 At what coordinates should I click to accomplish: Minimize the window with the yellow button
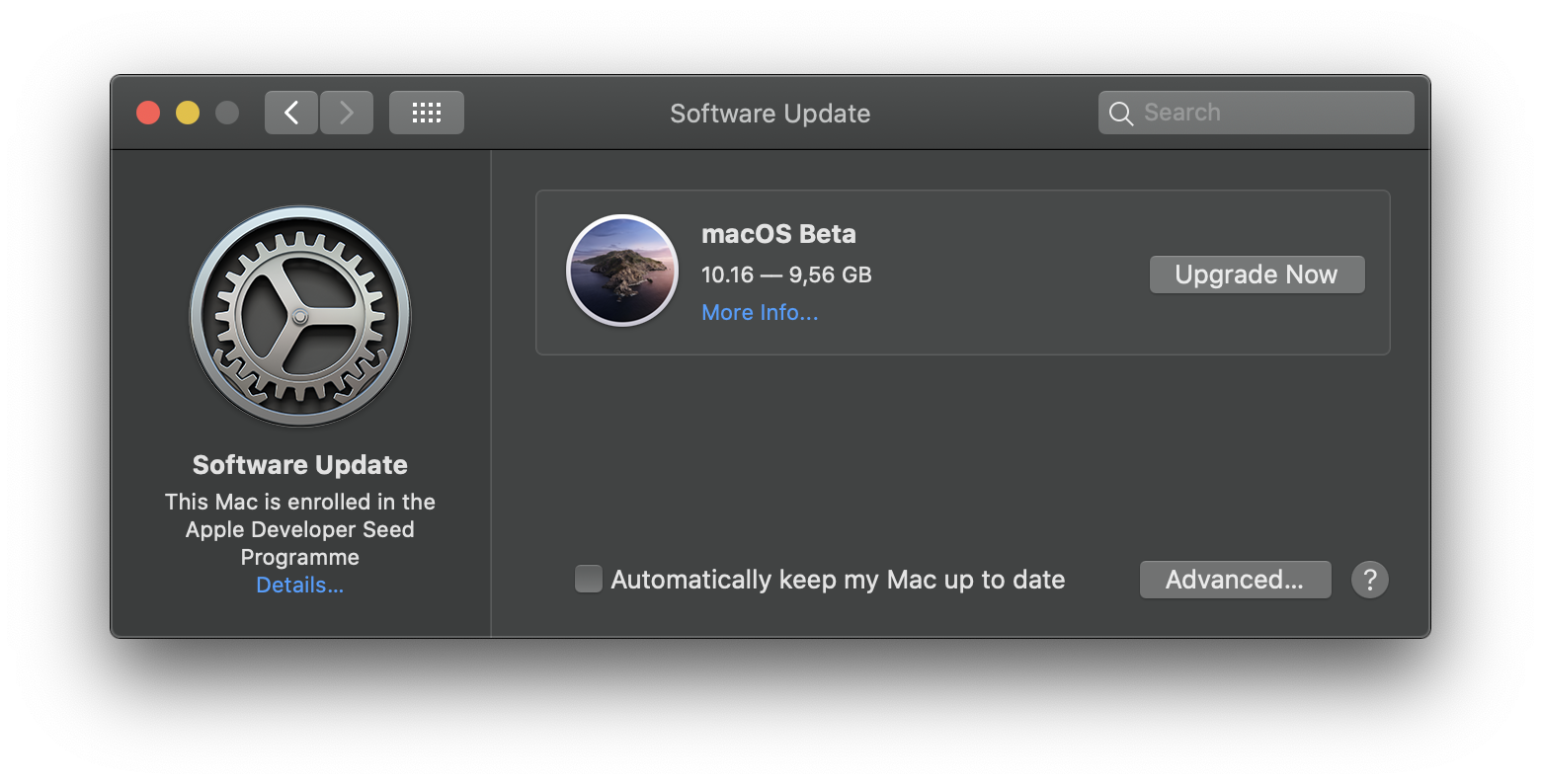tap(188, 113)
